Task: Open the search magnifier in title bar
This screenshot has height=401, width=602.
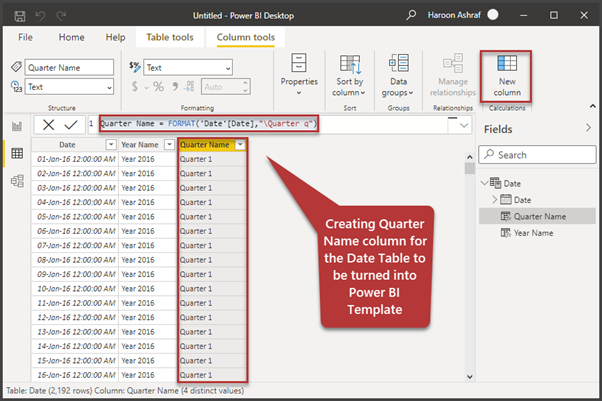Action: click(x=411, y=15)
